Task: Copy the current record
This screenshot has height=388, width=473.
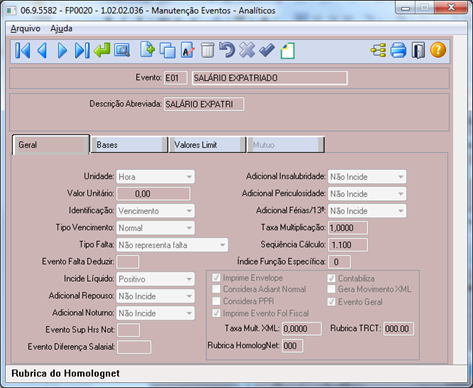Action: point(167,51)
